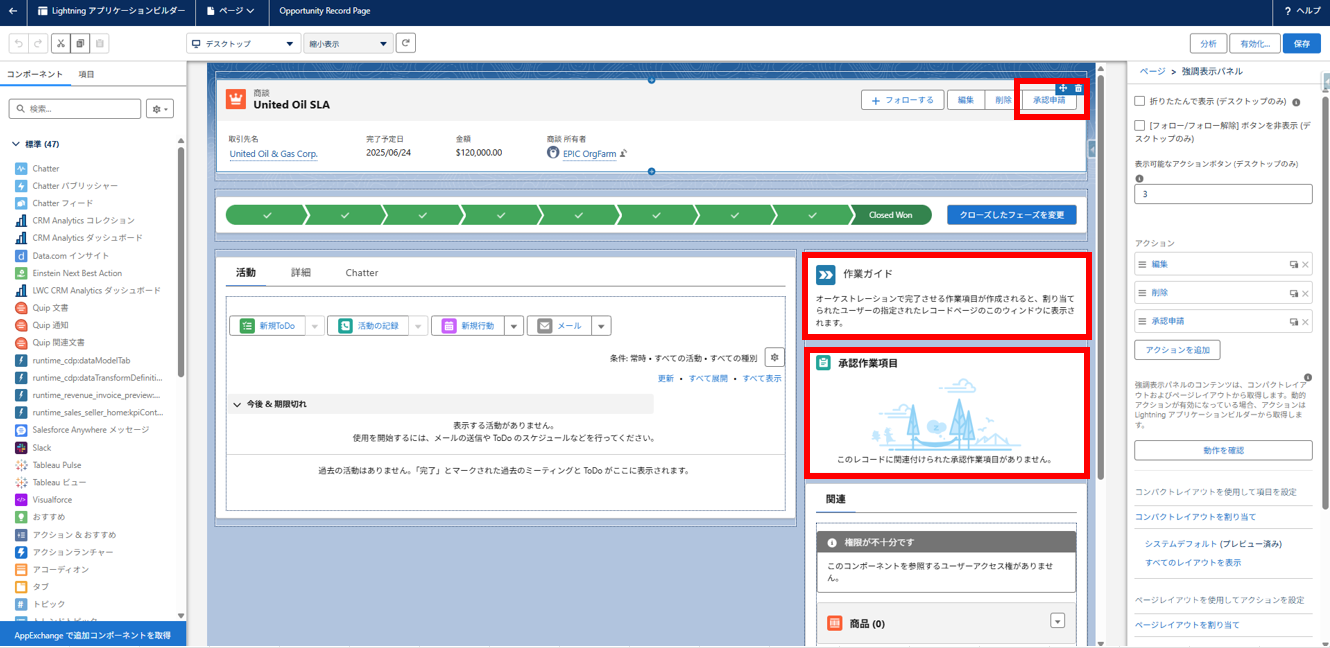Screen dimensions: 1330x648
Task: Select the 関連 tab
Action: pos(836,498)
